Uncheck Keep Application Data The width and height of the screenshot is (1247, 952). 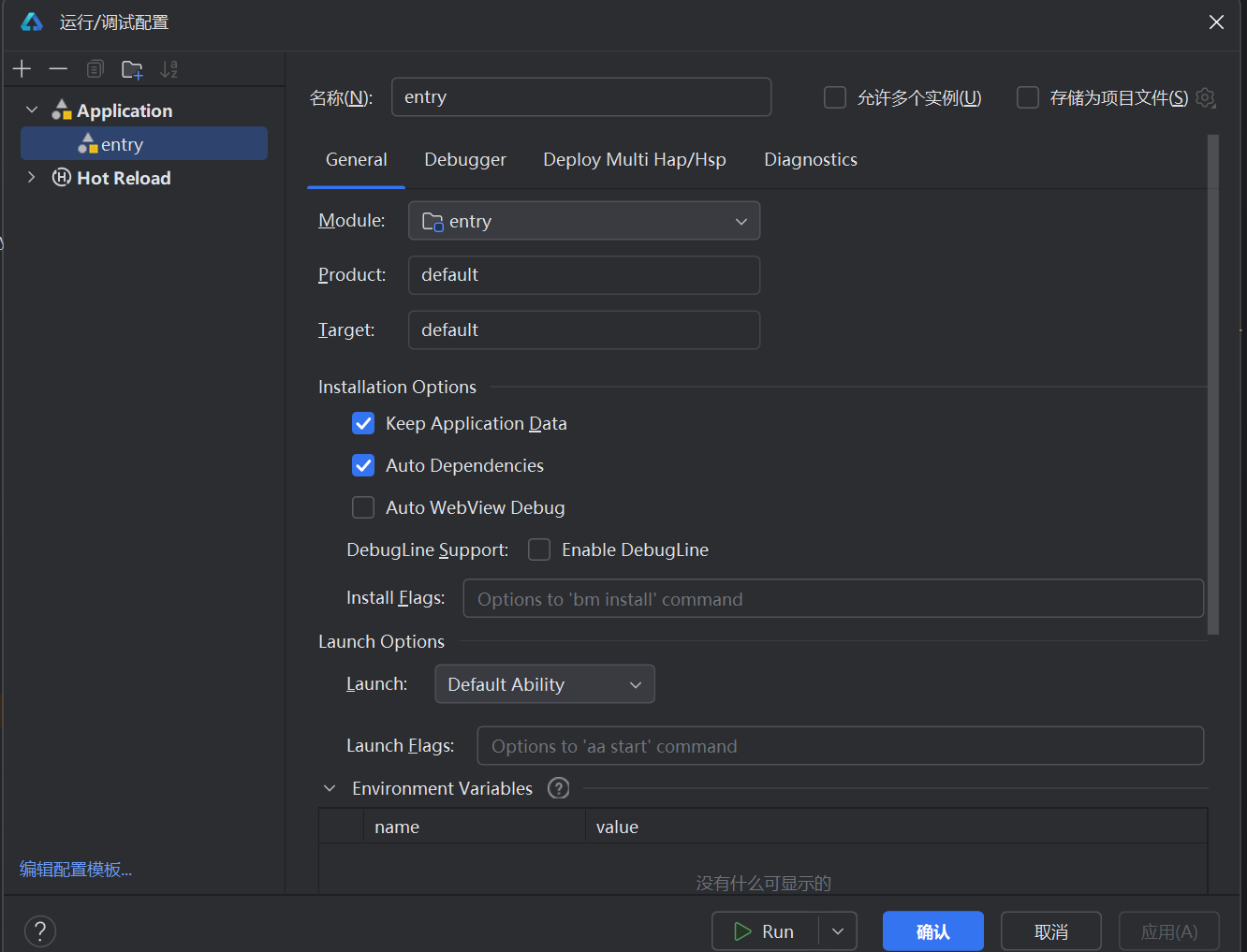[x=363, y=423]
